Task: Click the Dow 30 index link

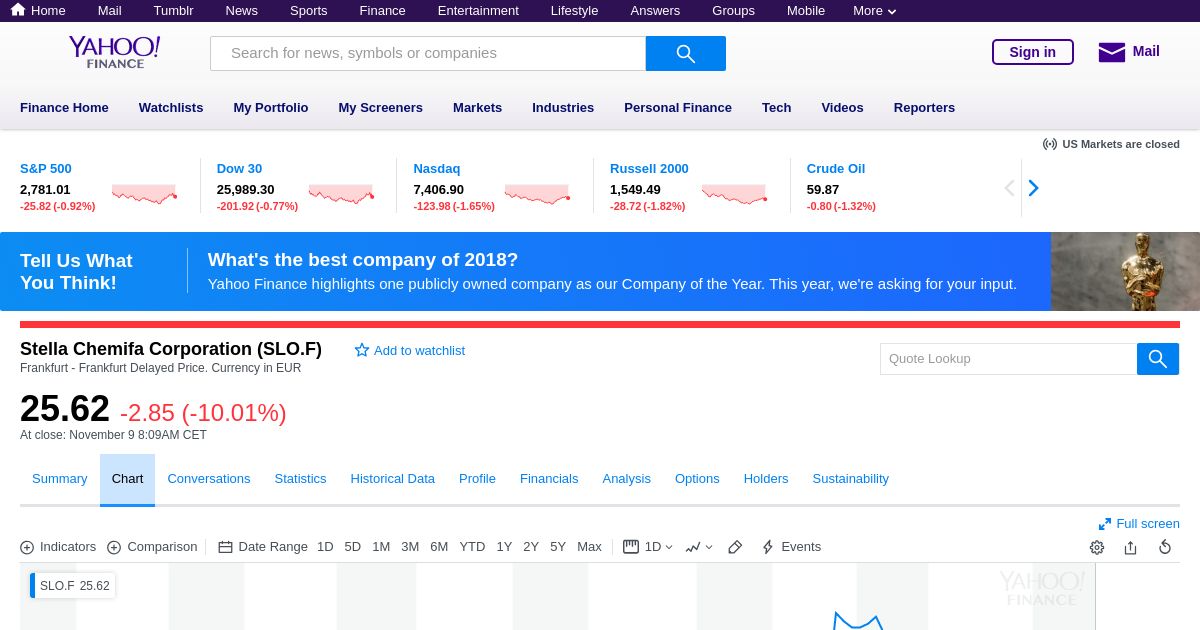Action: pyautogui.click(x=239, y=168)
